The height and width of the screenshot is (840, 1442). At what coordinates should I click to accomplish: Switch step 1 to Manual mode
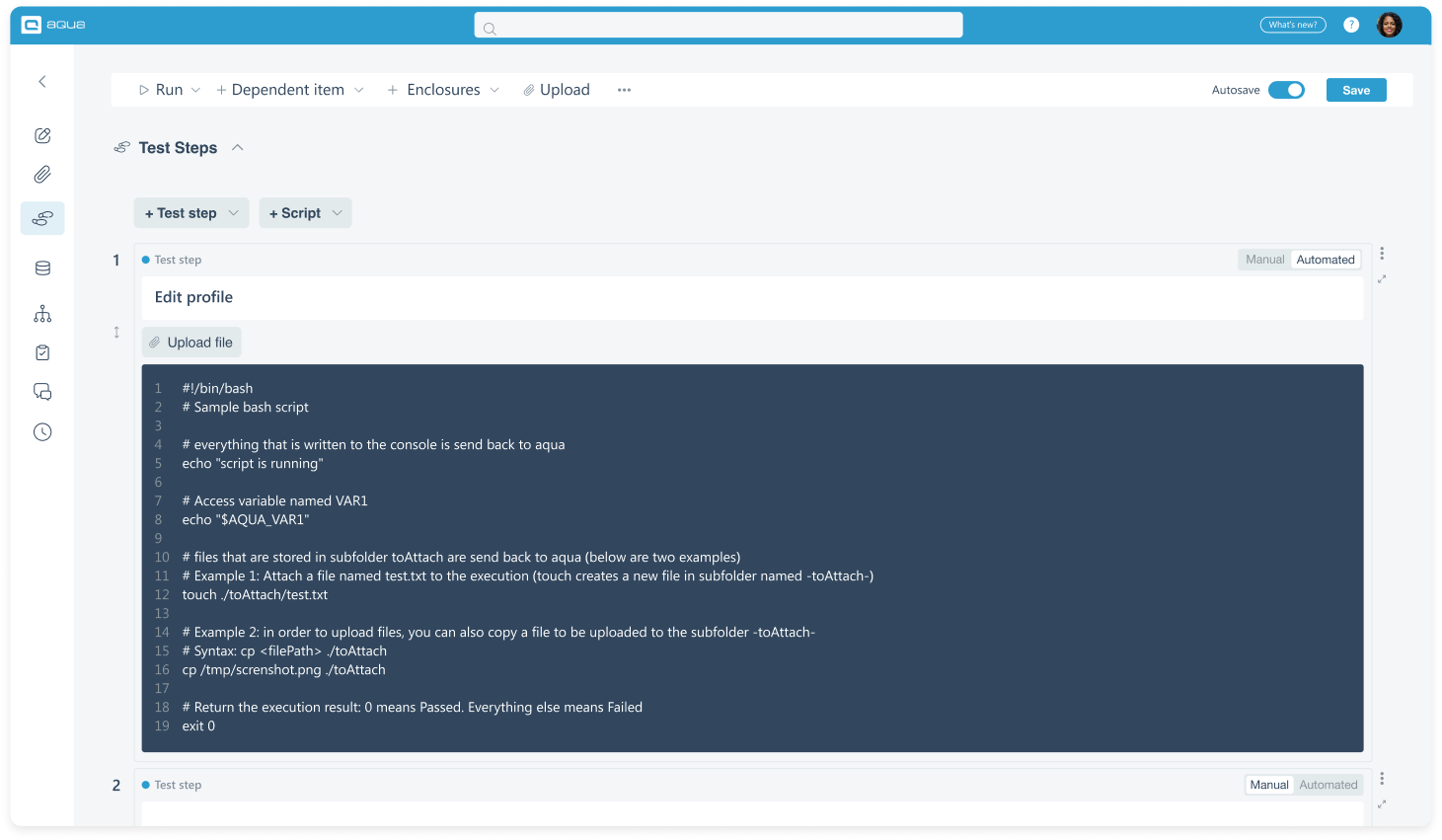[x=1263, y=259]
